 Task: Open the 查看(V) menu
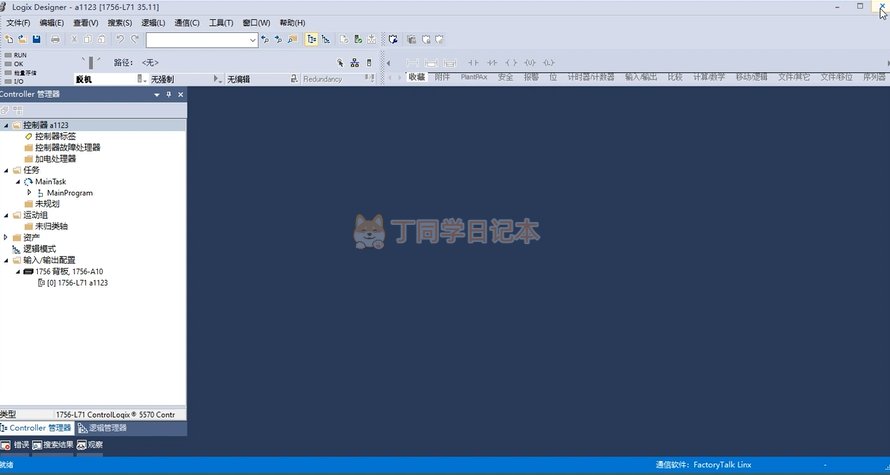pyautogui.click(x=86, y=23)
